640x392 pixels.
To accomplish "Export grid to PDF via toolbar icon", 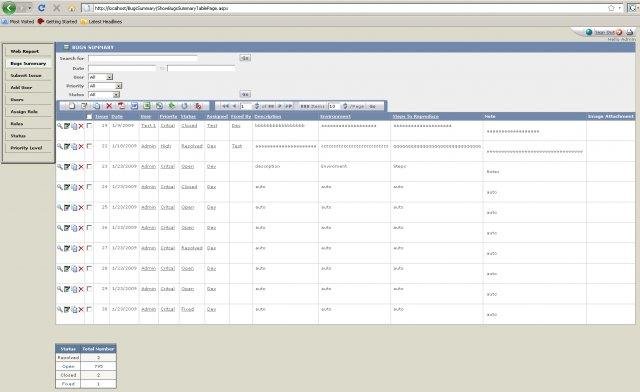I will point(122,106).
